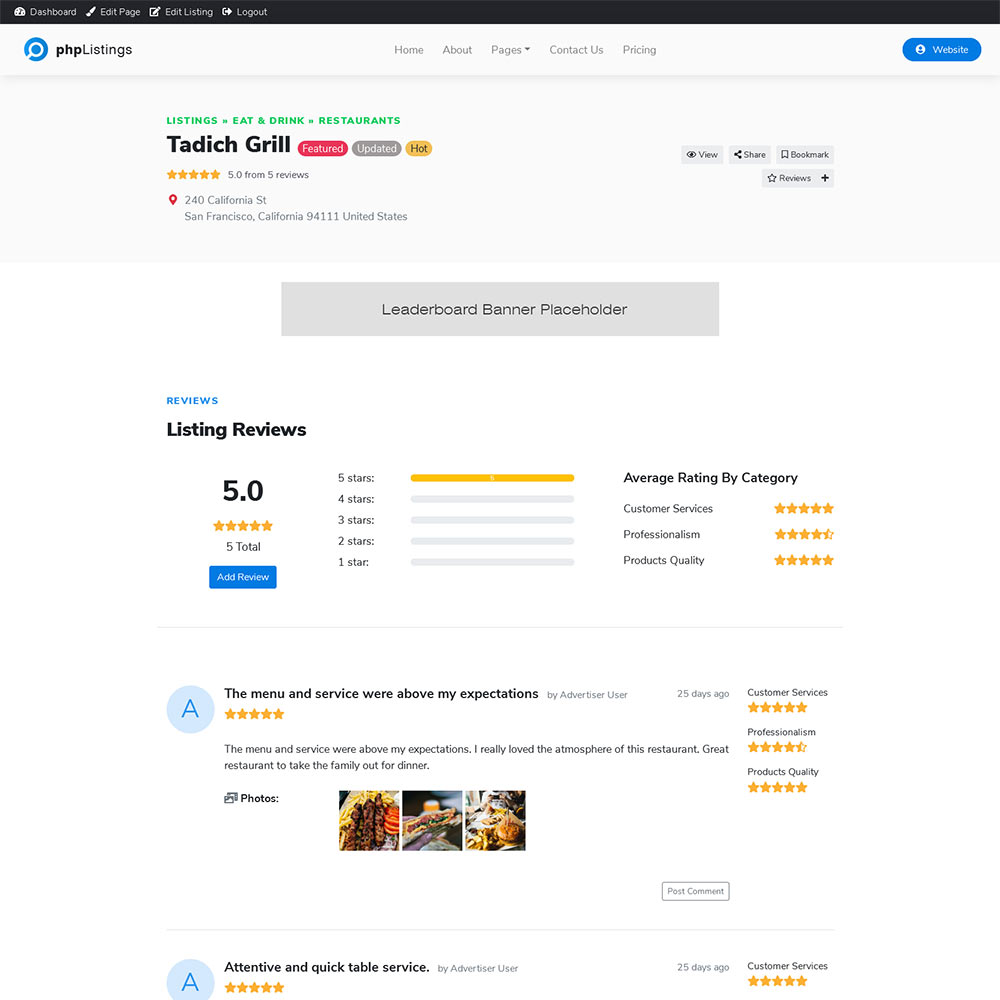Image resolution: width=1000 pixels, height=1000 pixels.
Task: Follow the Restaurants breadcrumb
Action: pyautogui.click(x=360, y=121)
